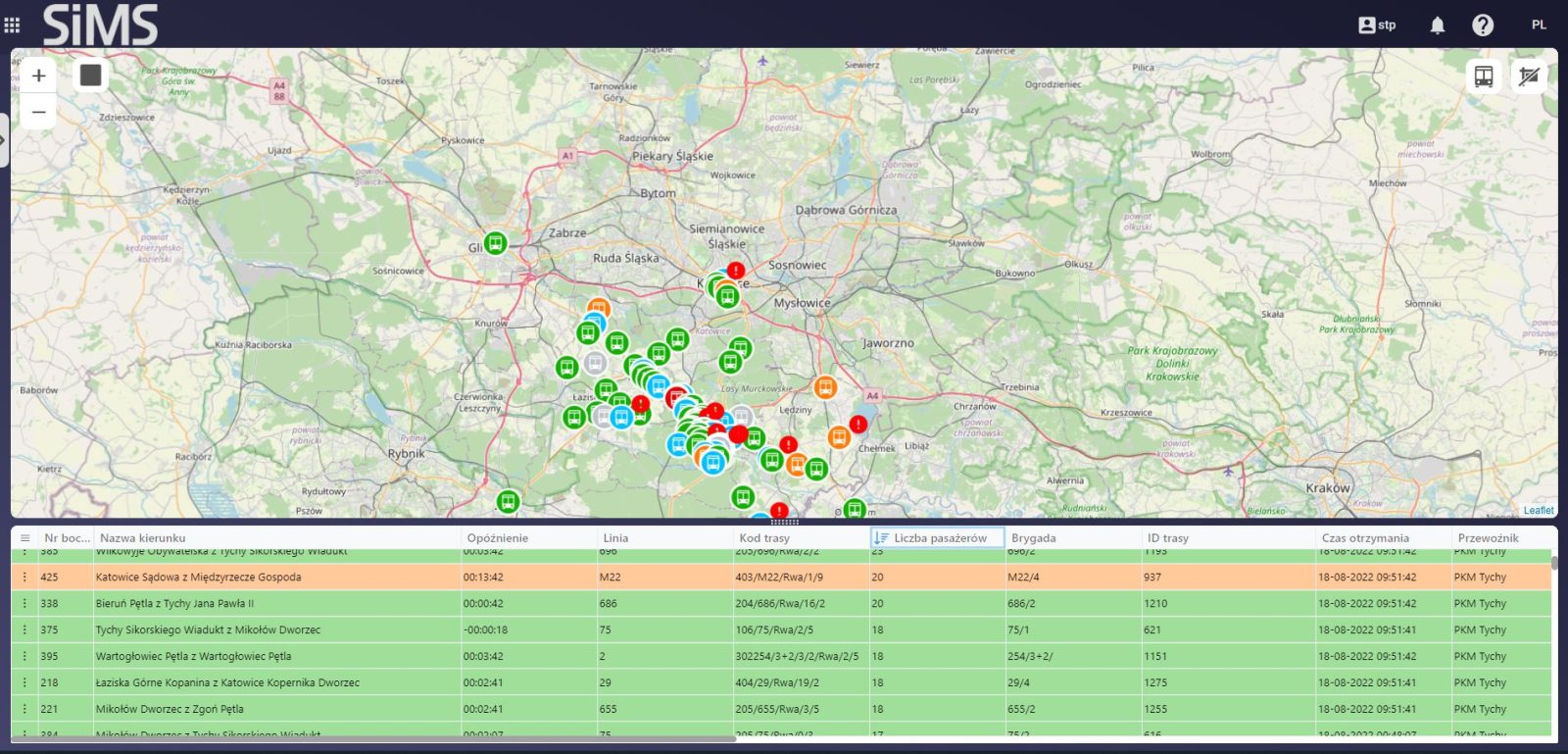The height and width of the screenshot is (754, 1568).
Task: Switch language via PL button
Action: pyautogui.click(x=1539, y=25)
